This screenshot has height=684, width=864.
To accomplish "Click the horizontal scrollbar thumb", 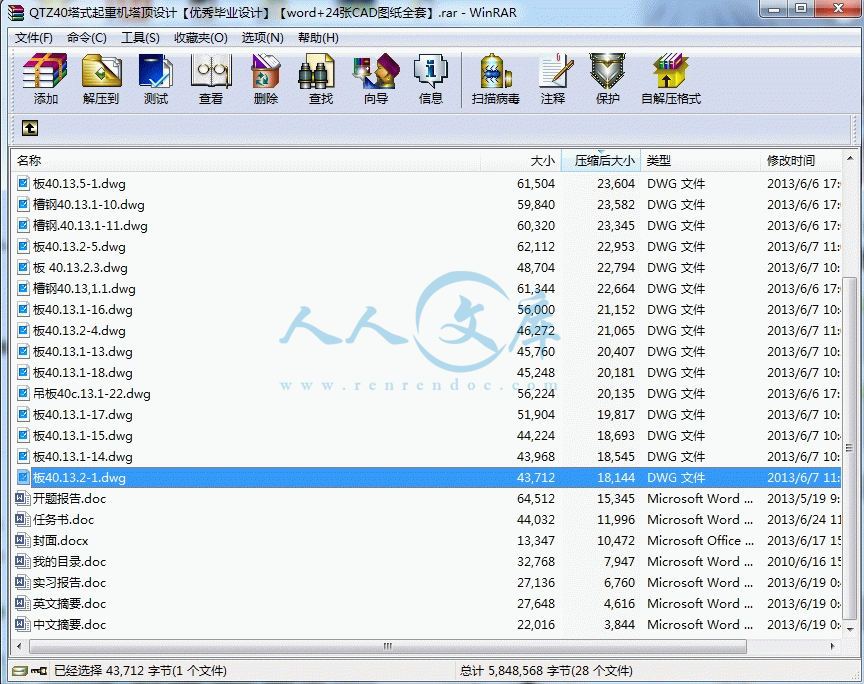I will [x=387, y=646].
